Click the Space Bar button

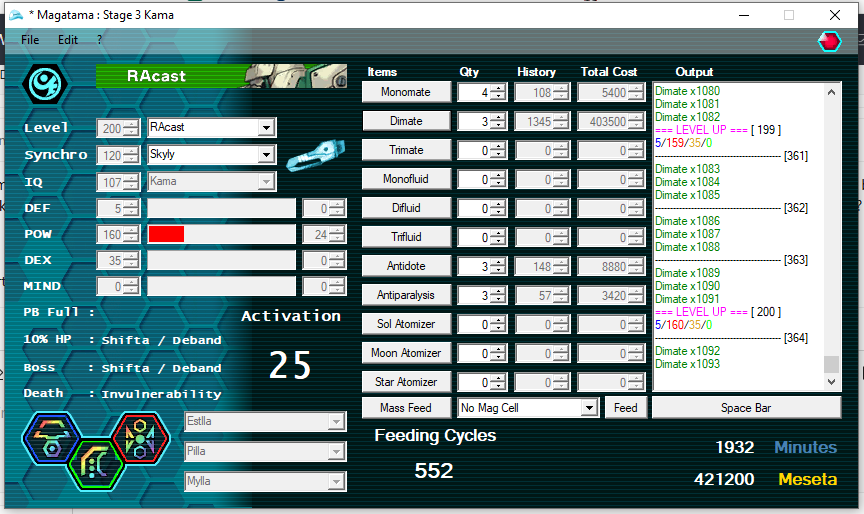coord(746,408)
